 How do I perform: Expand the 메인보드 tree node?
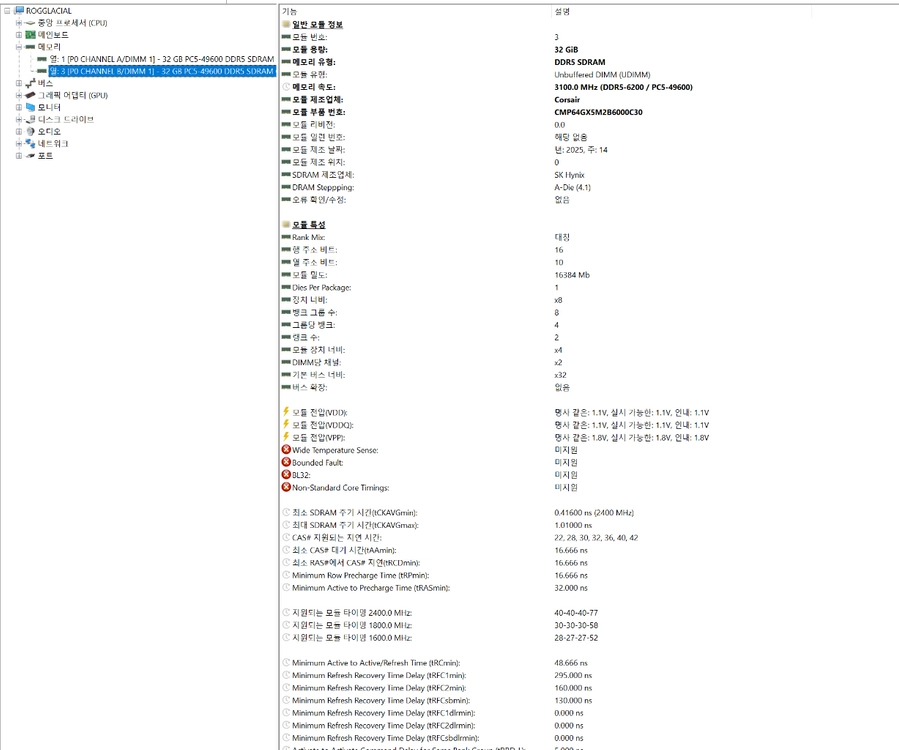pyautogui.click(x=19, y=35)
